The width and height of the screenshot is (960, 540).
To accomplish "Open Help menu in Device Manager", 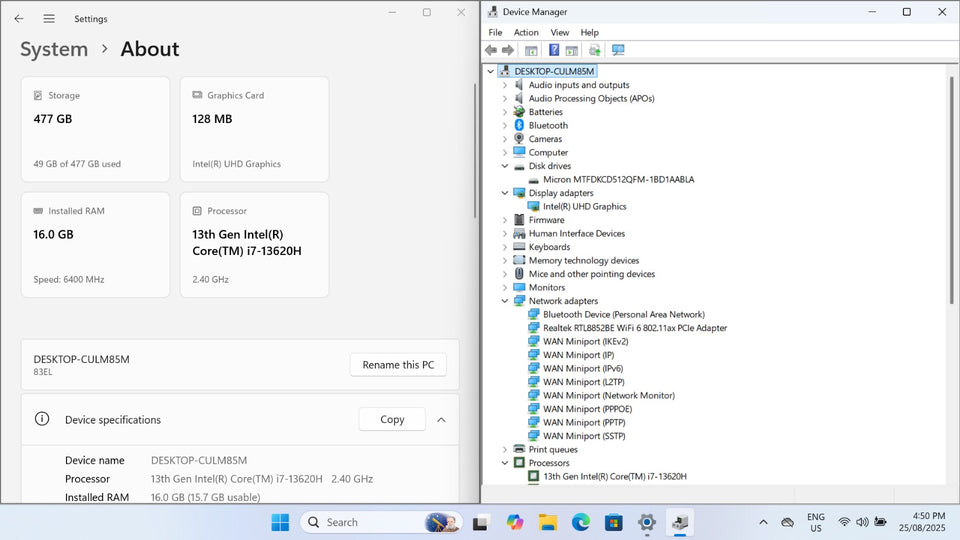I will tap(590, 32).
